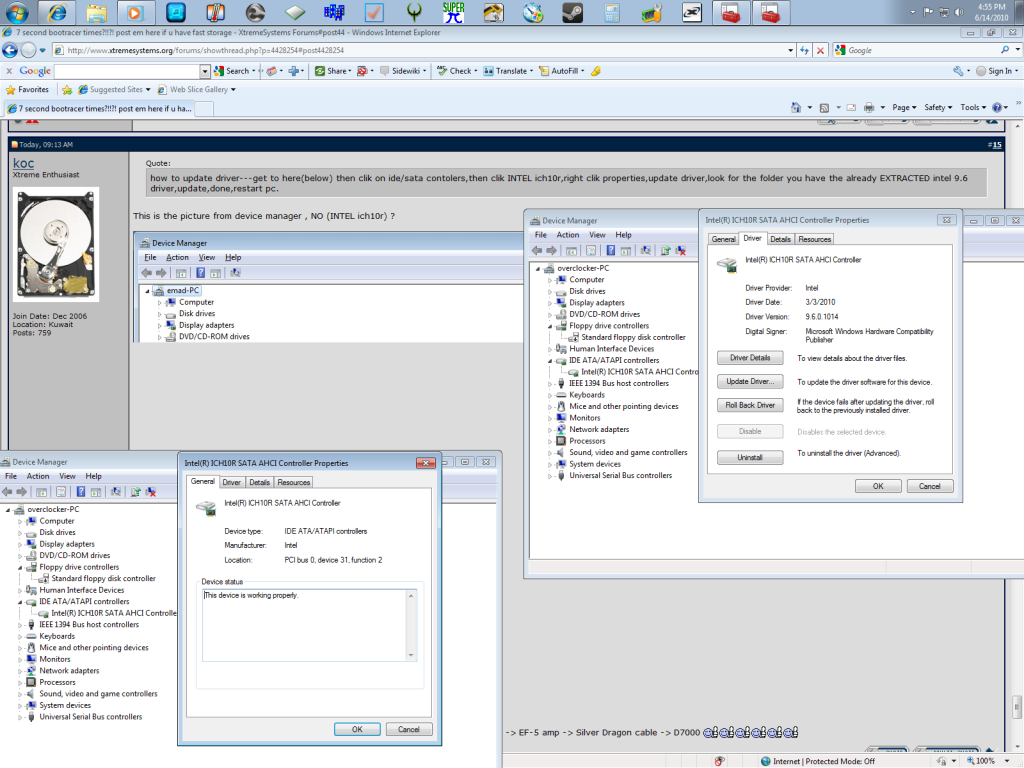Viewport: 1024px width, 768px height.
Task: Collapse IDE ATA/ATAPI controllers in tree behind General-tab dialog
Action: click(x=20, y=602)
